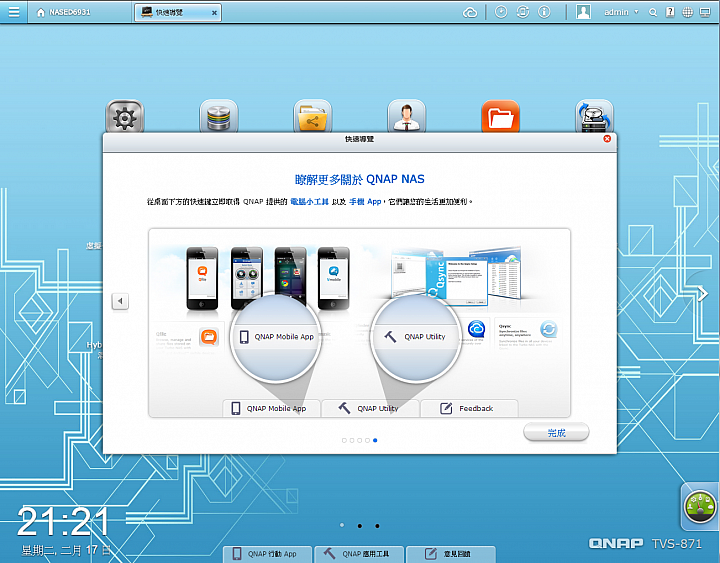
Task: Open QNAP 應用工具 bottom shortcut
Action: click(359, 554)
